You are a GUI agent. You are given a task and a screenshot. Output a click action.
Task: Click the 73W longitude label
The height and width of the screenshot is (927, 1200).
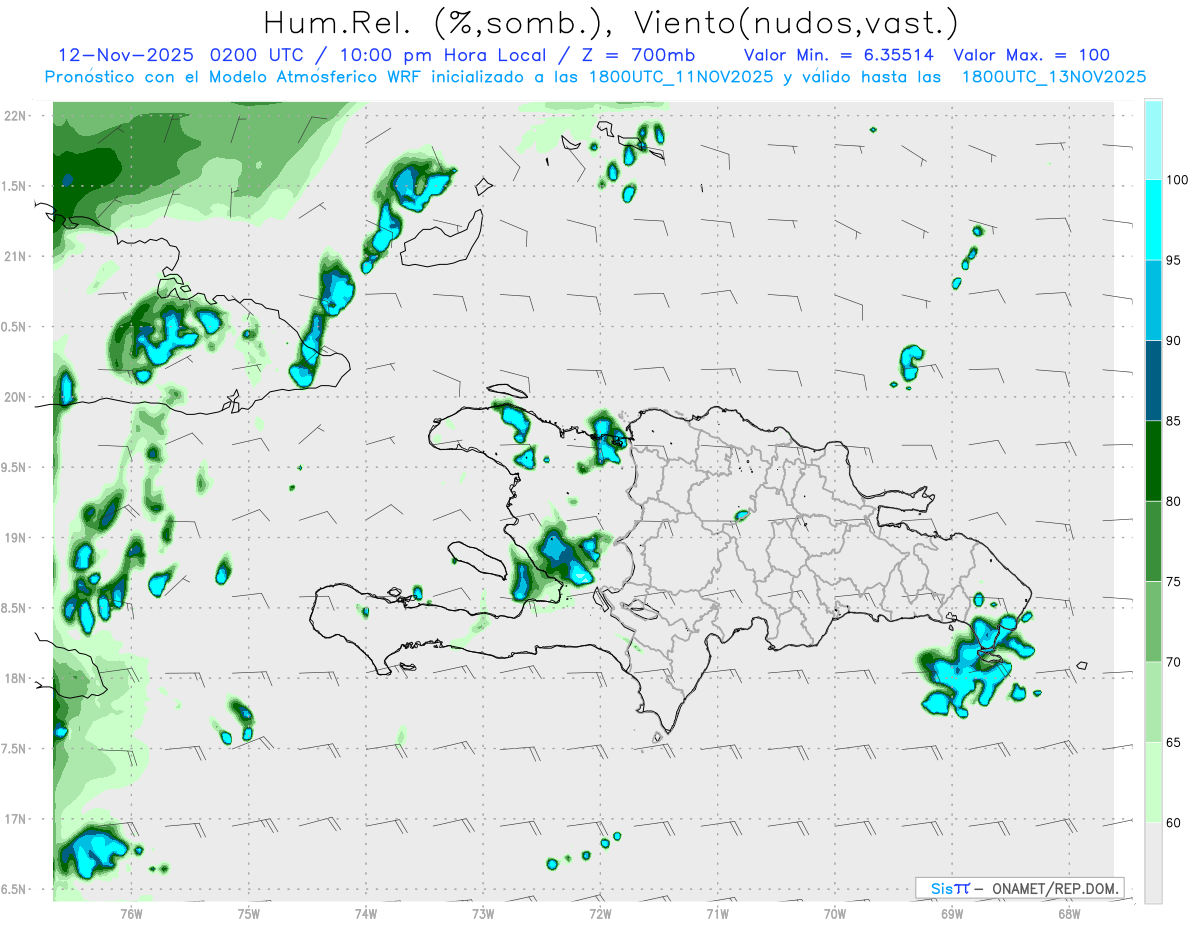pyautogui.click(x=483, y=913)
